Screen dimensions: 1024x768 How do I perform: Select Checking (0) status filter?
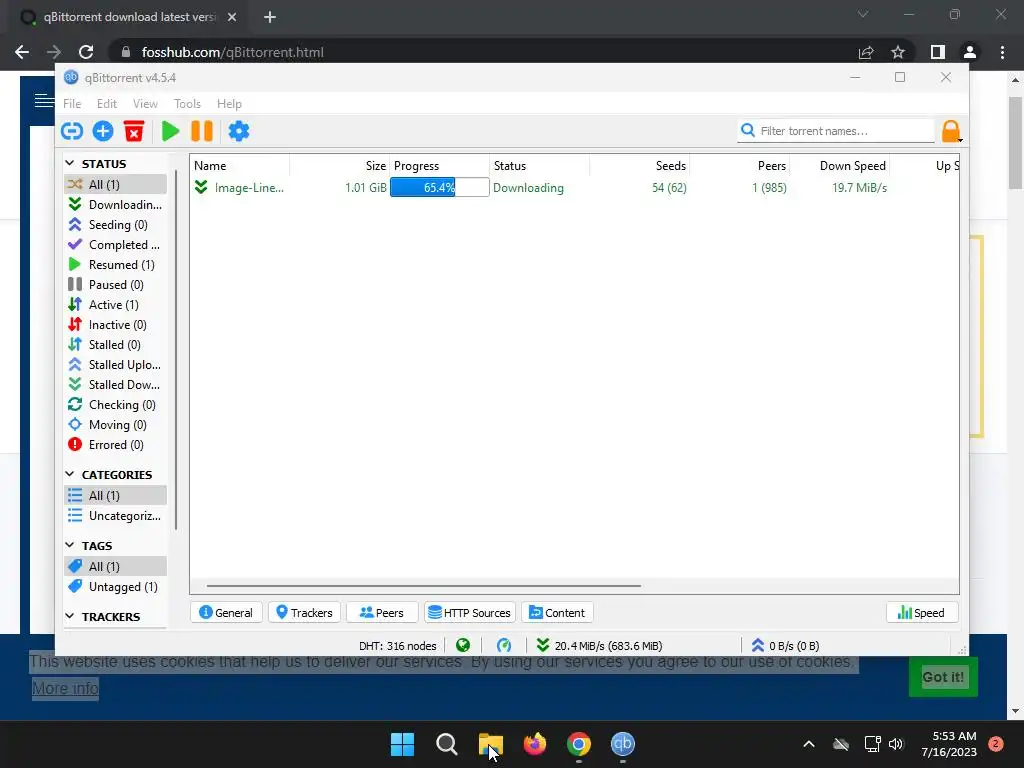[x=116, y=405]
